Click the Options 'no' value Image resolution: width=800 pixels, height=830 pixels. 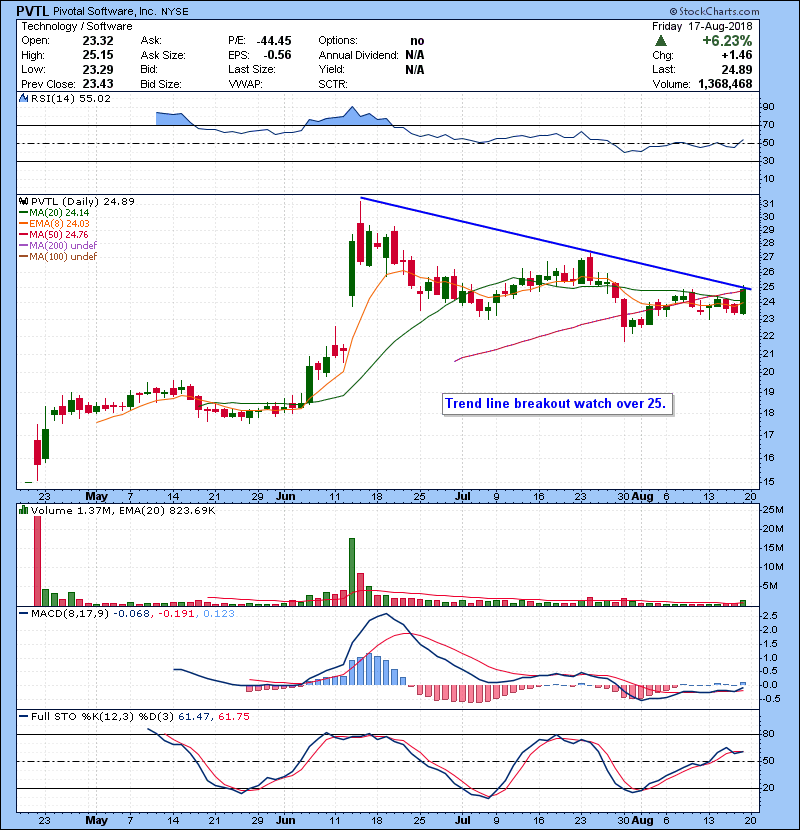pyautogui.click(x=417, y=41)
